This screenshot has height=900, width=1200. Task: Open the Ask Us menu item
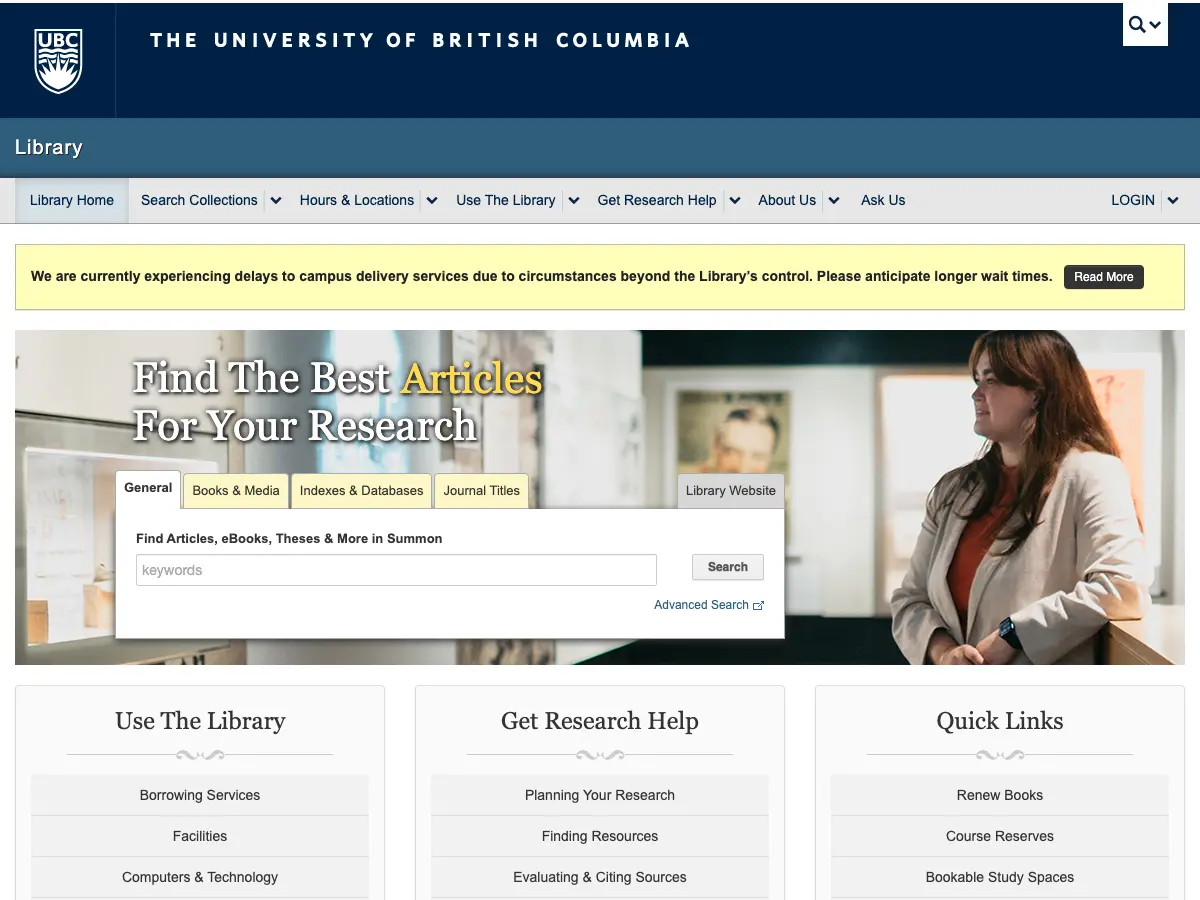coord(883,201)
